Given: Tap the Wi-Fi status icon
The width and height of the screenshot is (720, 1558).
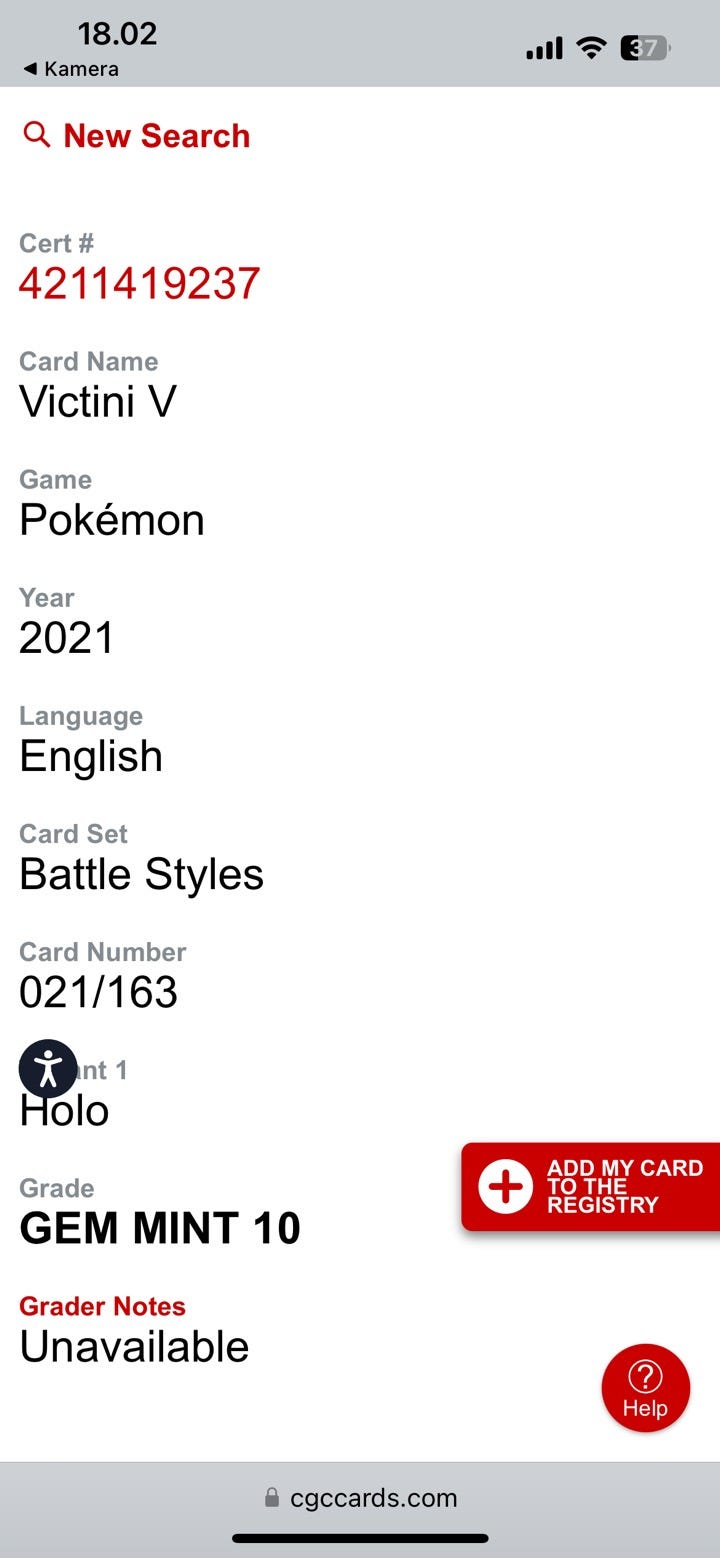Looking at the screenshot, I should [x=592, y=47].
